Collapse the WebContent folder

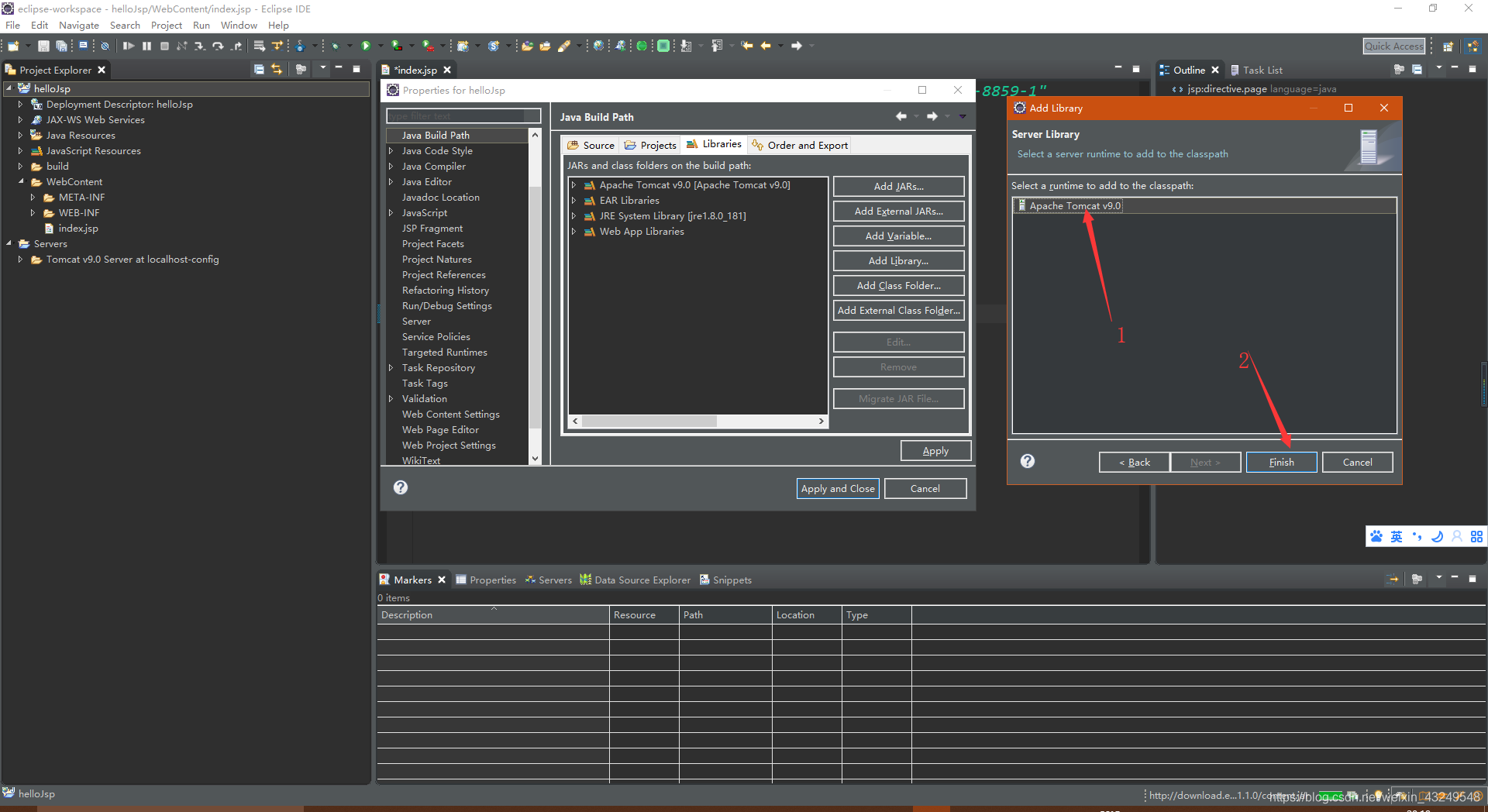point(21,182)
